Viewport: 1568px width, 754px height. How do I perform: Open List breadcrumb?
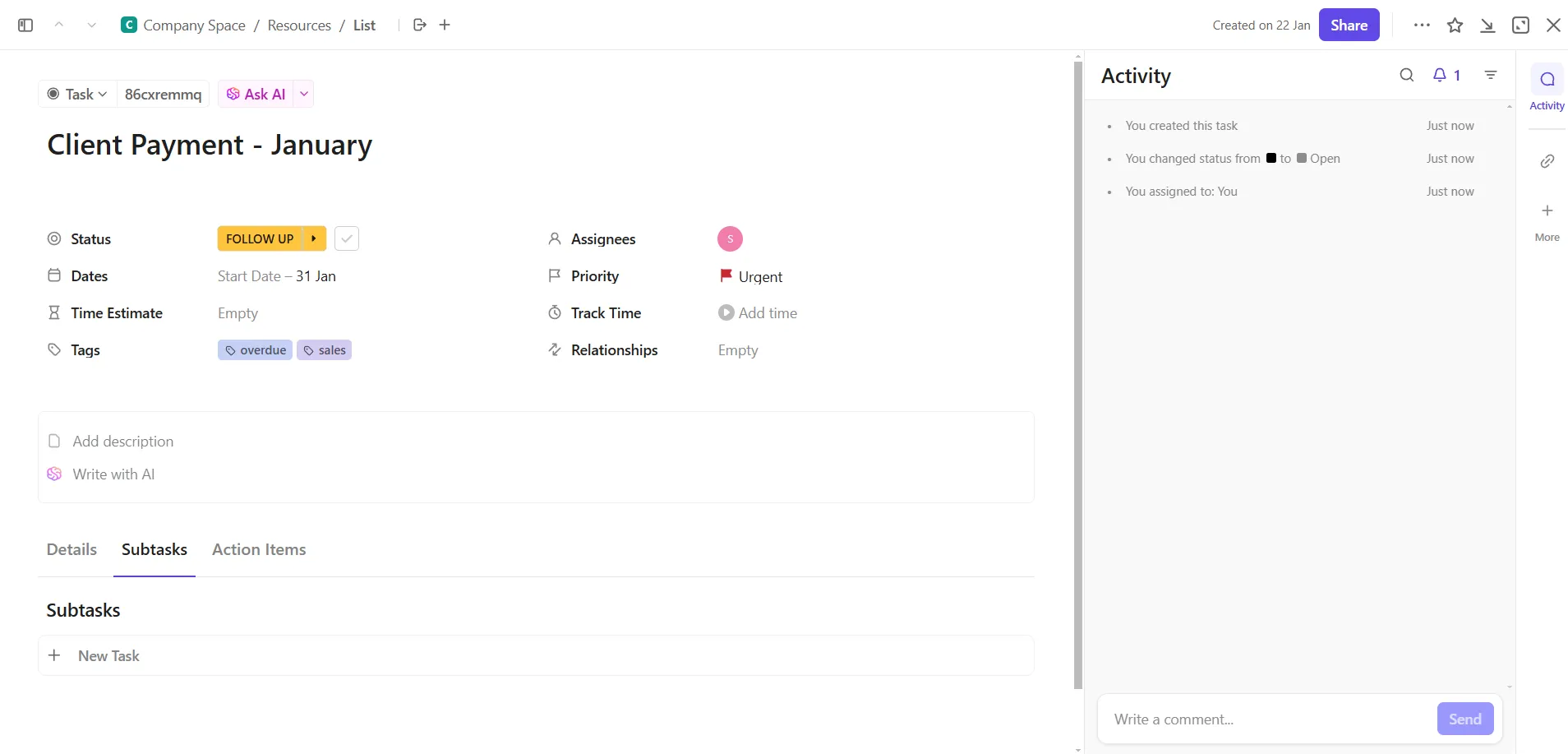364,25
